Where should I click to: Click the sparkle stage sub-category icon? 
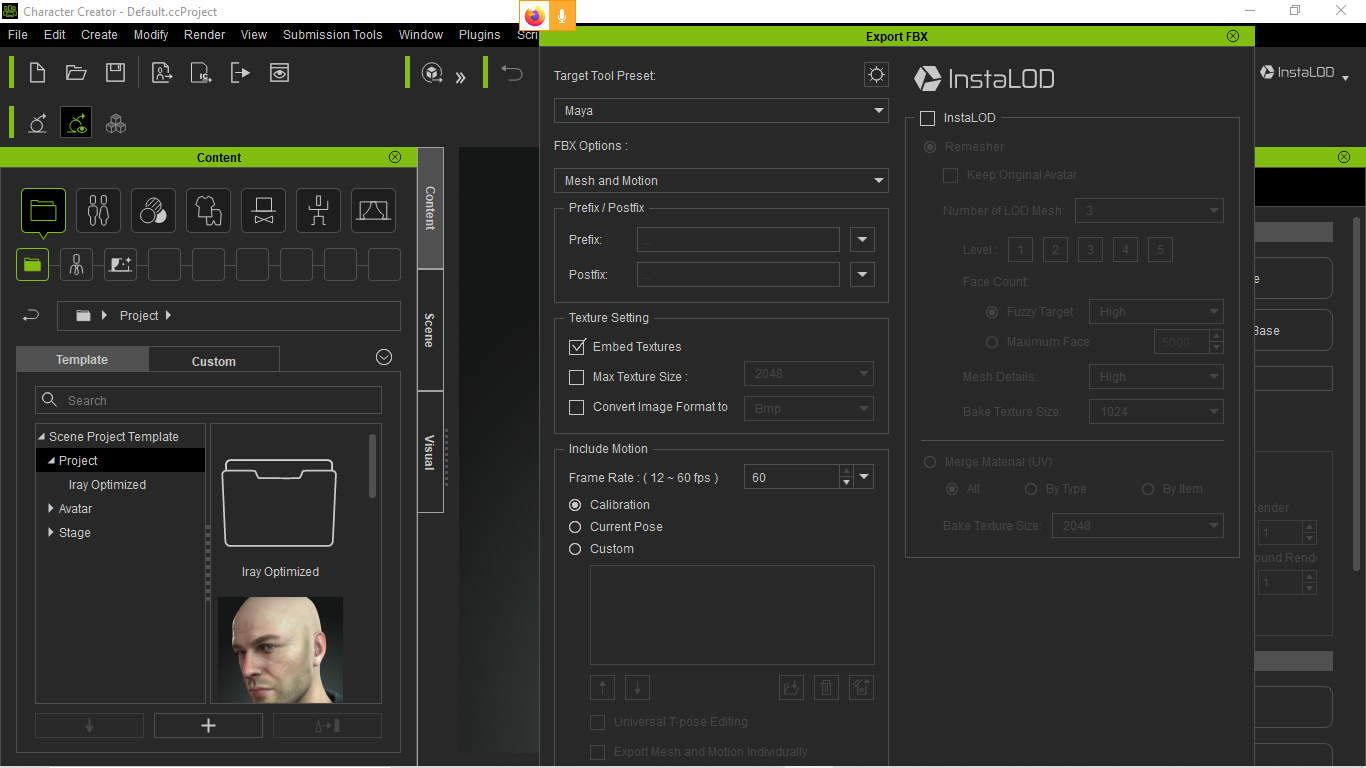coord(120,265)
